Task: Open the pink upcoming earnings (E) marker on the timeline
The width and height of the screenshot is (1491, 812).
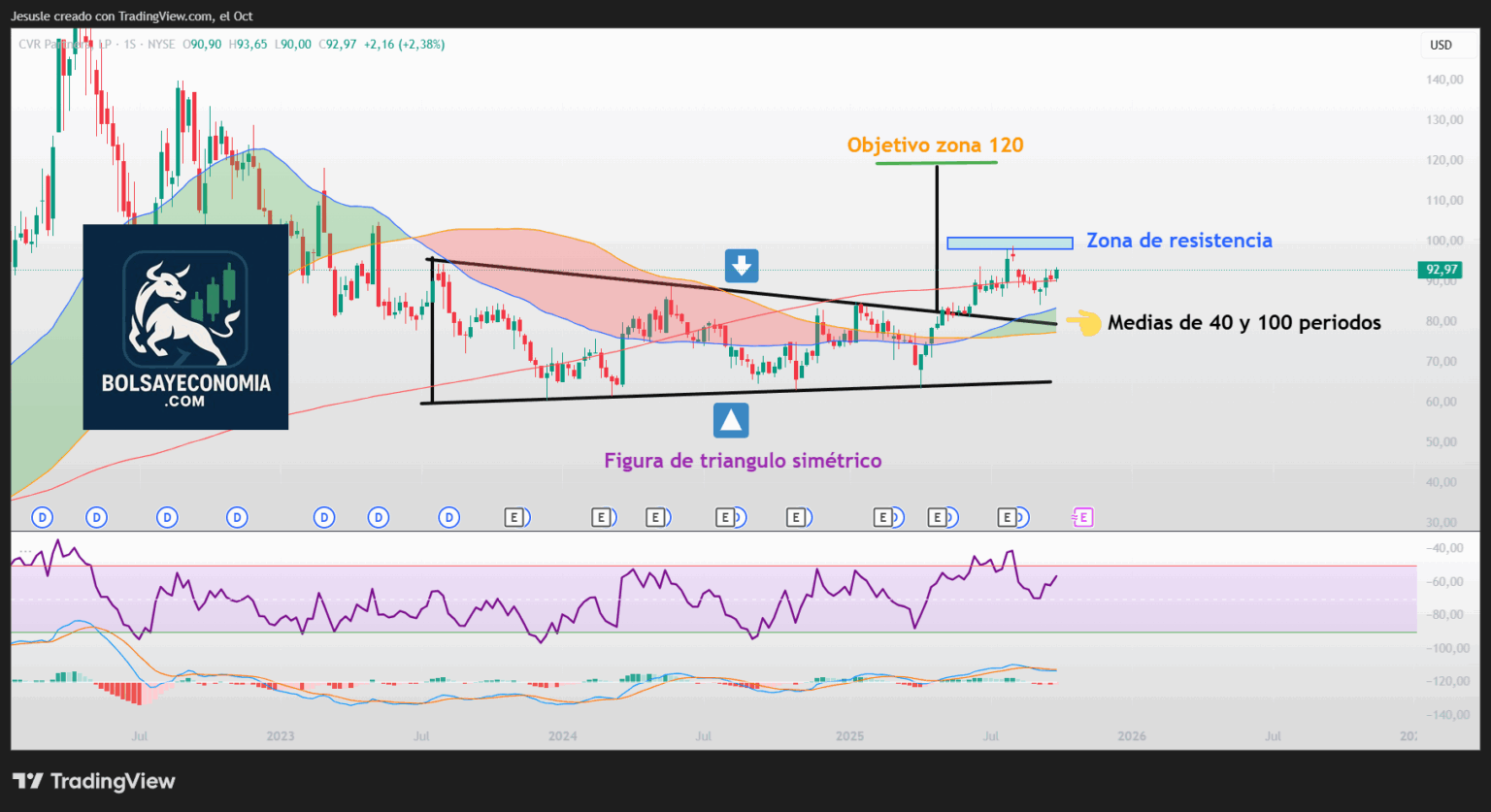Action: pos(1081,517)
